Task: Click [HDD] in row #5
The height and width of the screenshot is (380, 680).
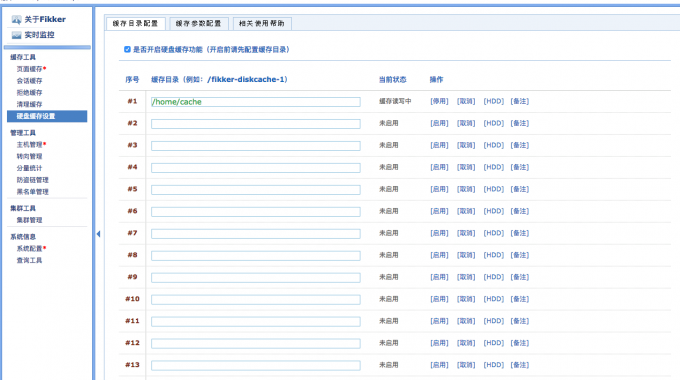Action: [x=494, y=189]
